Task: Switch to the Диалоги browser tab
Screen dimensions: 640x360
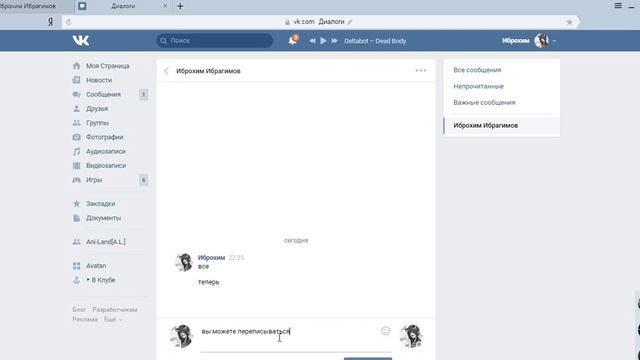Action: [x=123, y=6]
